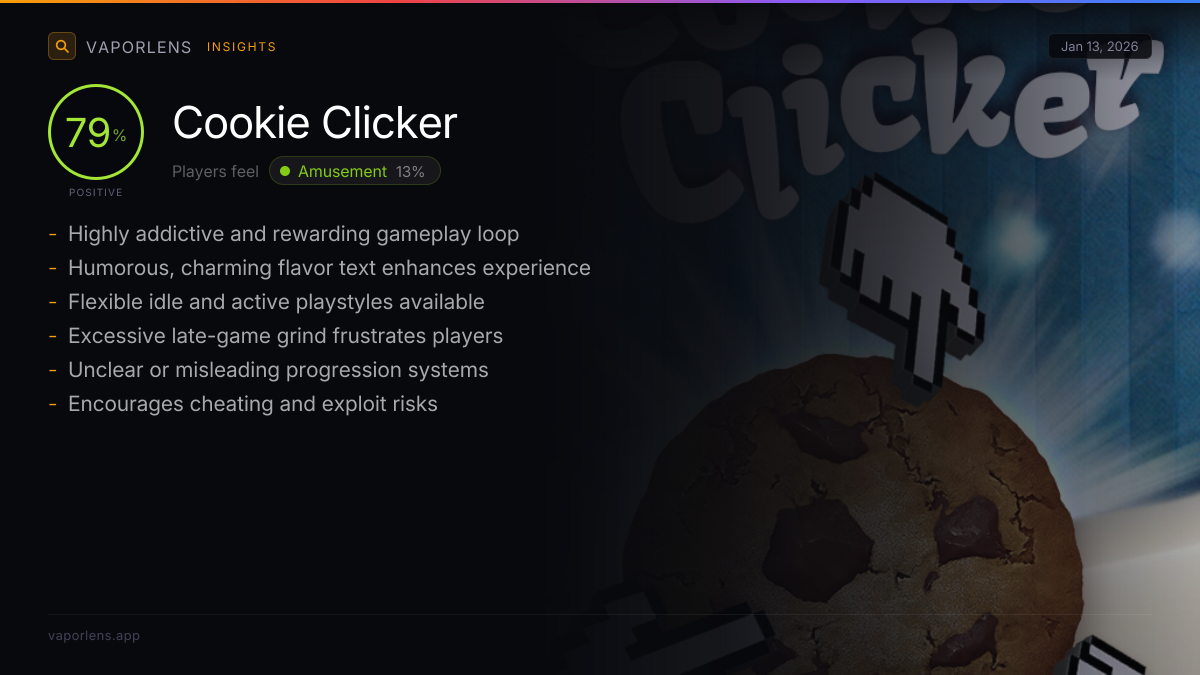The width and height of the screenshot is (1200, 675).
Task: Click the POSITIVE label under score
Action: (96, 192)
